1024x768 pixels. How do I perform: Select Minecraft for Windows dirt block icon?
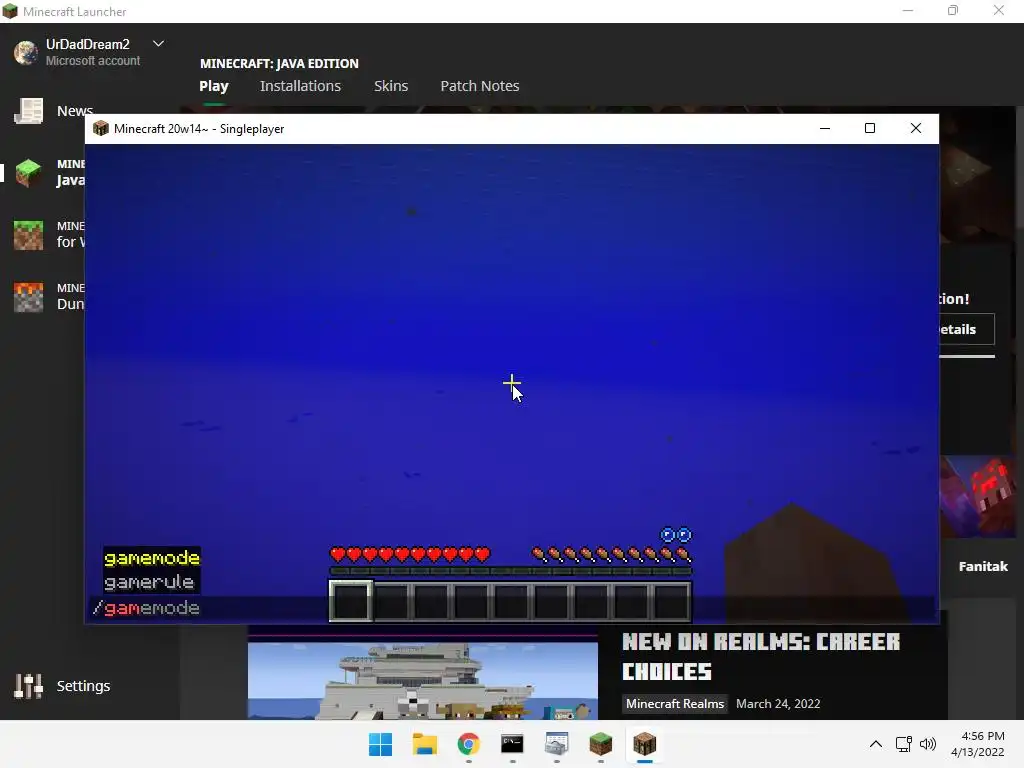[29, 235]
